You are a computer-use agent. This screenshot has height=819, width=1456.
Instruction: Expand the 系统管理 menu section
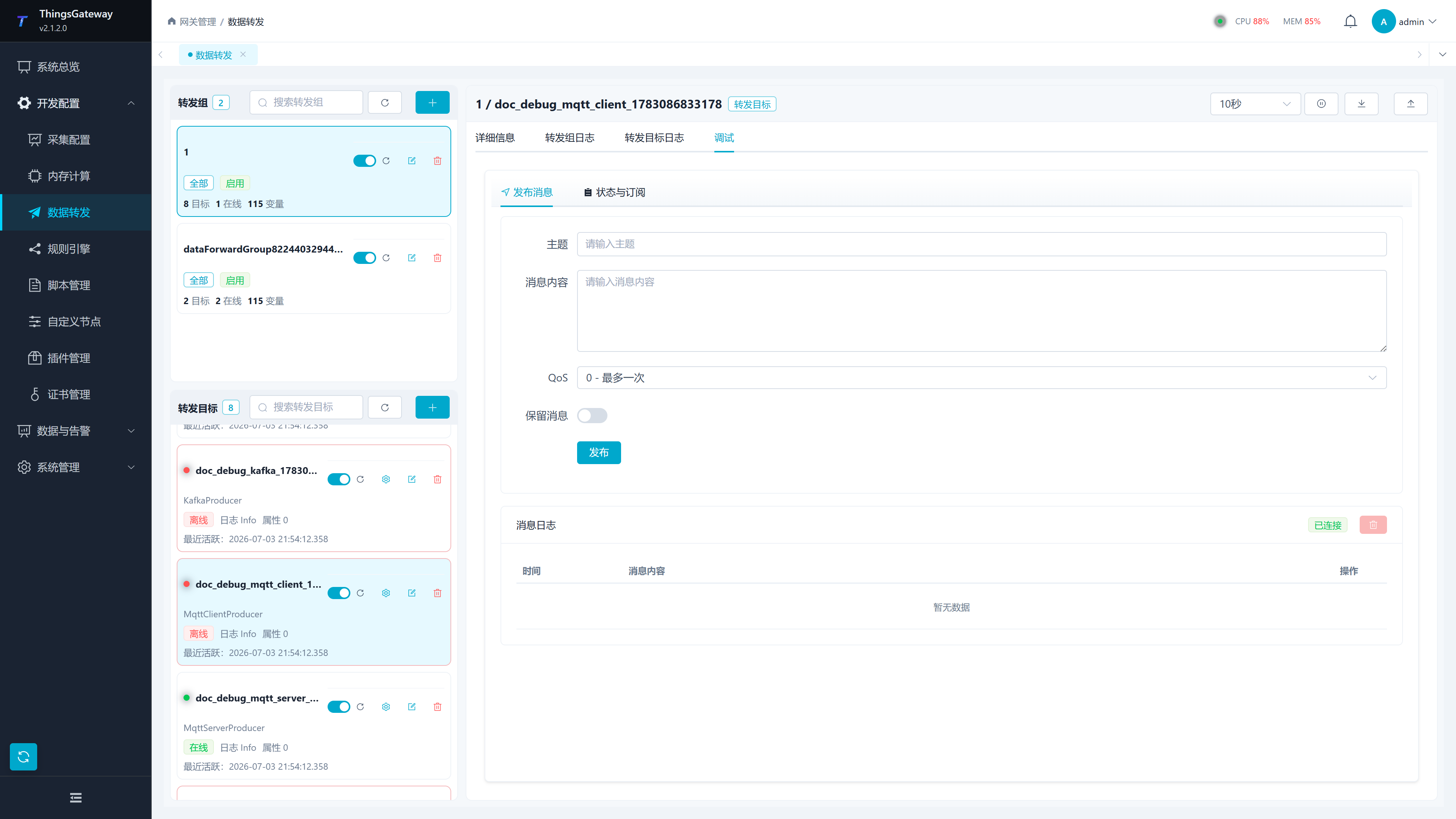point(76,467)
